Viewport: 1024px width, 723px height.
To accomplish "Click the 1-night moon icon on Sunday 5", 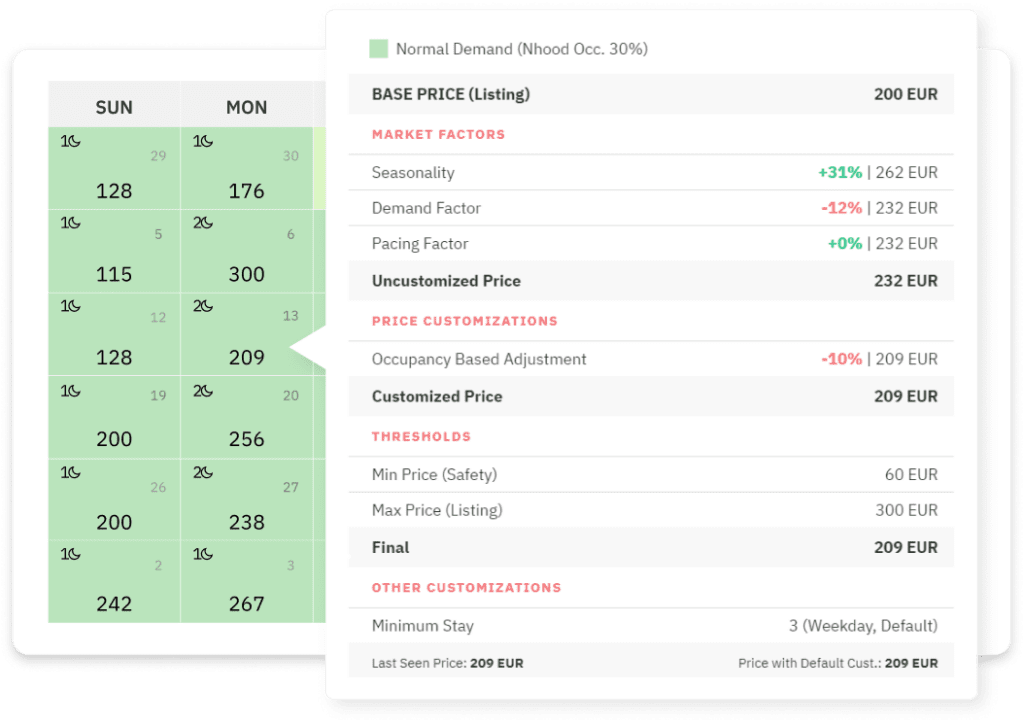I will point(69,223).
